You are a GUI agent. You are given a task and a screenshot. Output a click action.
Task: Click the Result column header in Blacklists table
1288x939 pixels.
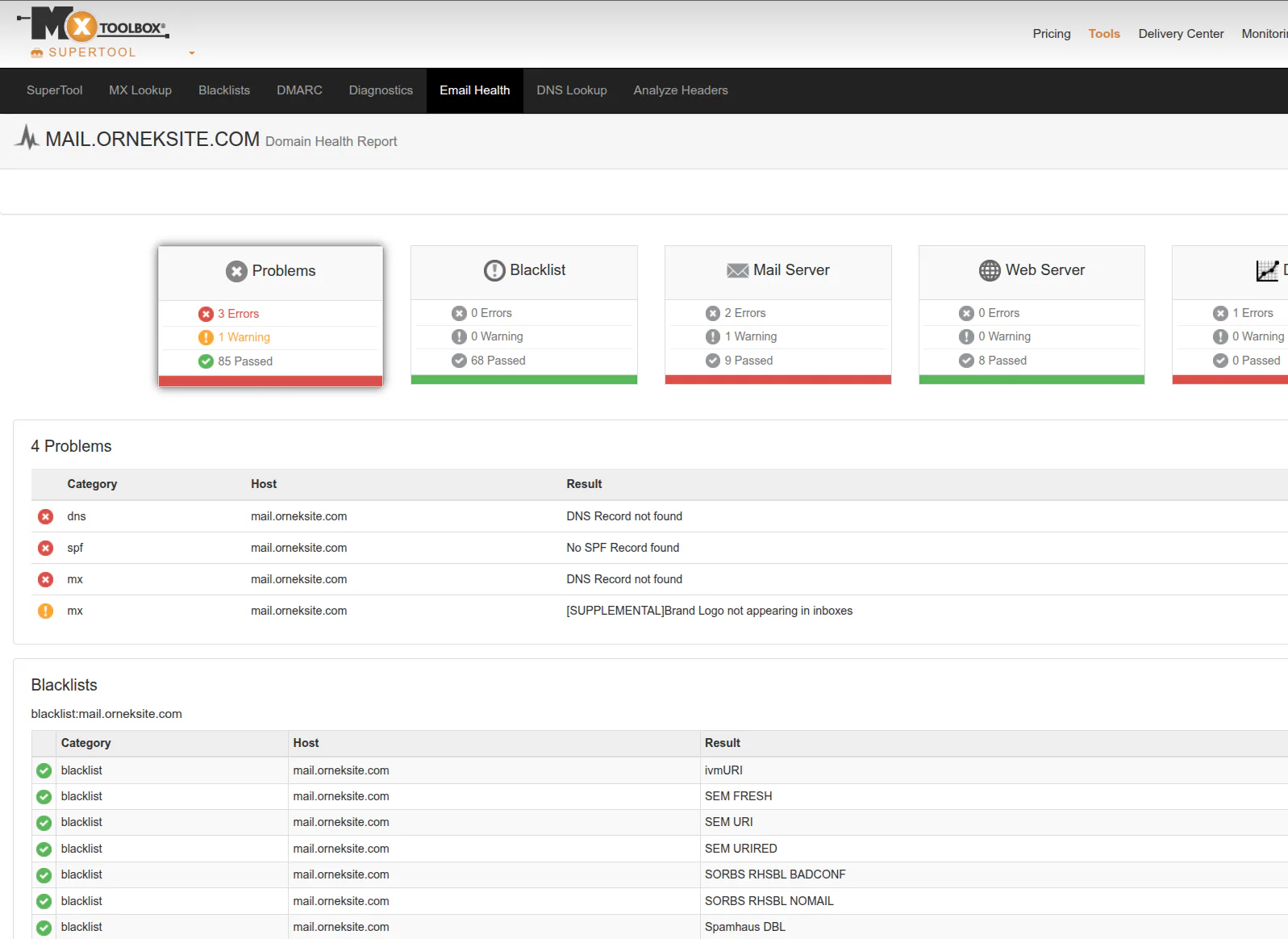(723, 743)
